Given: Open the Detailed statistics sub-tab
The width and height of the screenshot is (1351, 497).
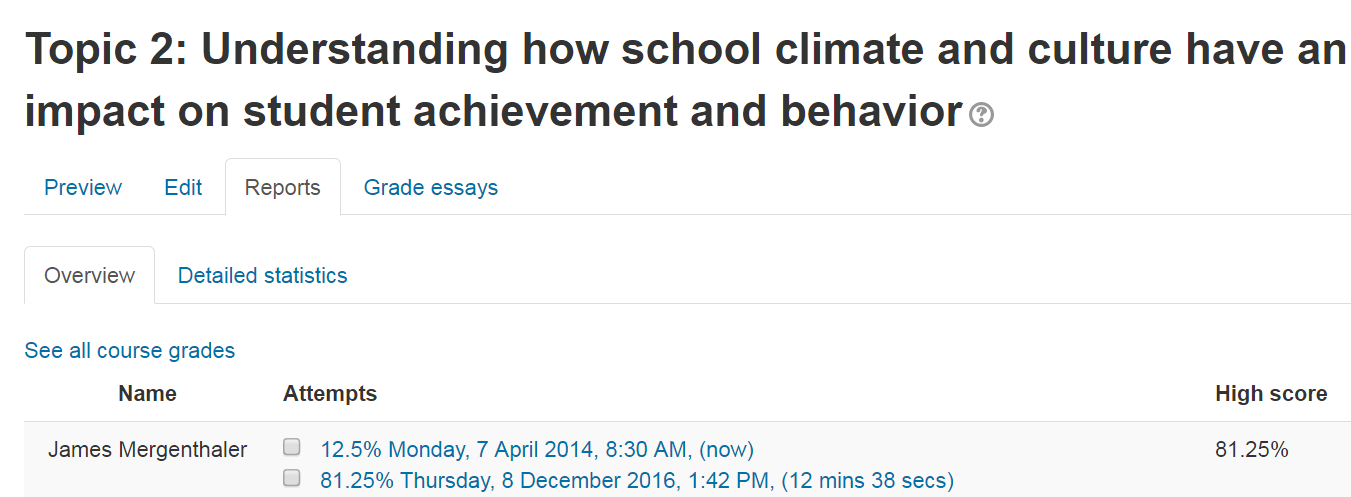Looking at the screenshot, I should (x=262, y=275).
